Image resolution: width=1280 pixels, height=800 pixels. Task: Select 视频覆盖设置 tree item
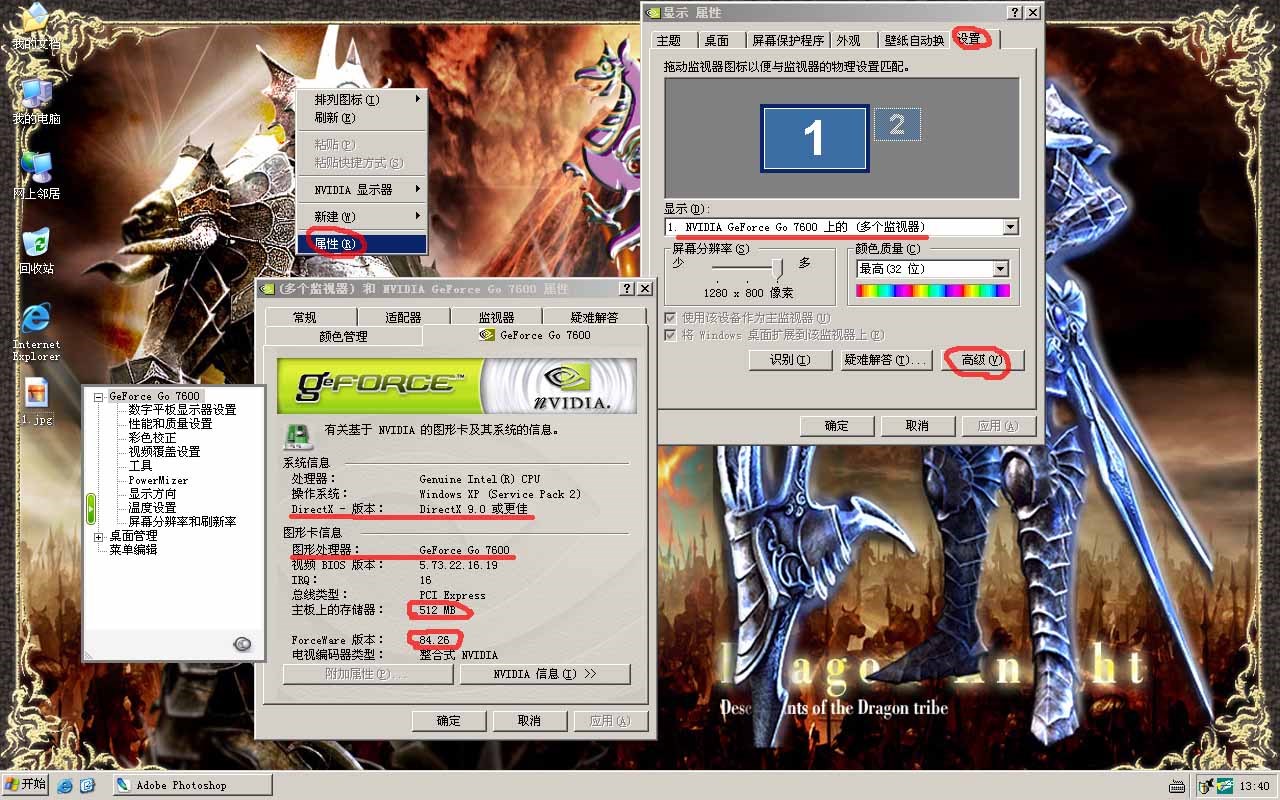pyautogui.click(x=164, y=452)
